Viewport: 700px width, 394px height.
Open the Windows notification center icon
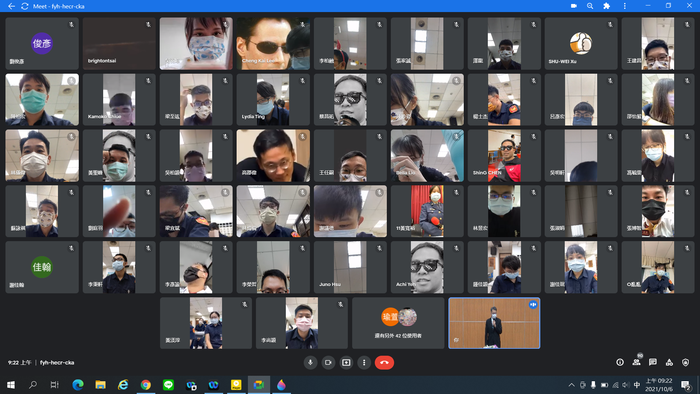686,385
